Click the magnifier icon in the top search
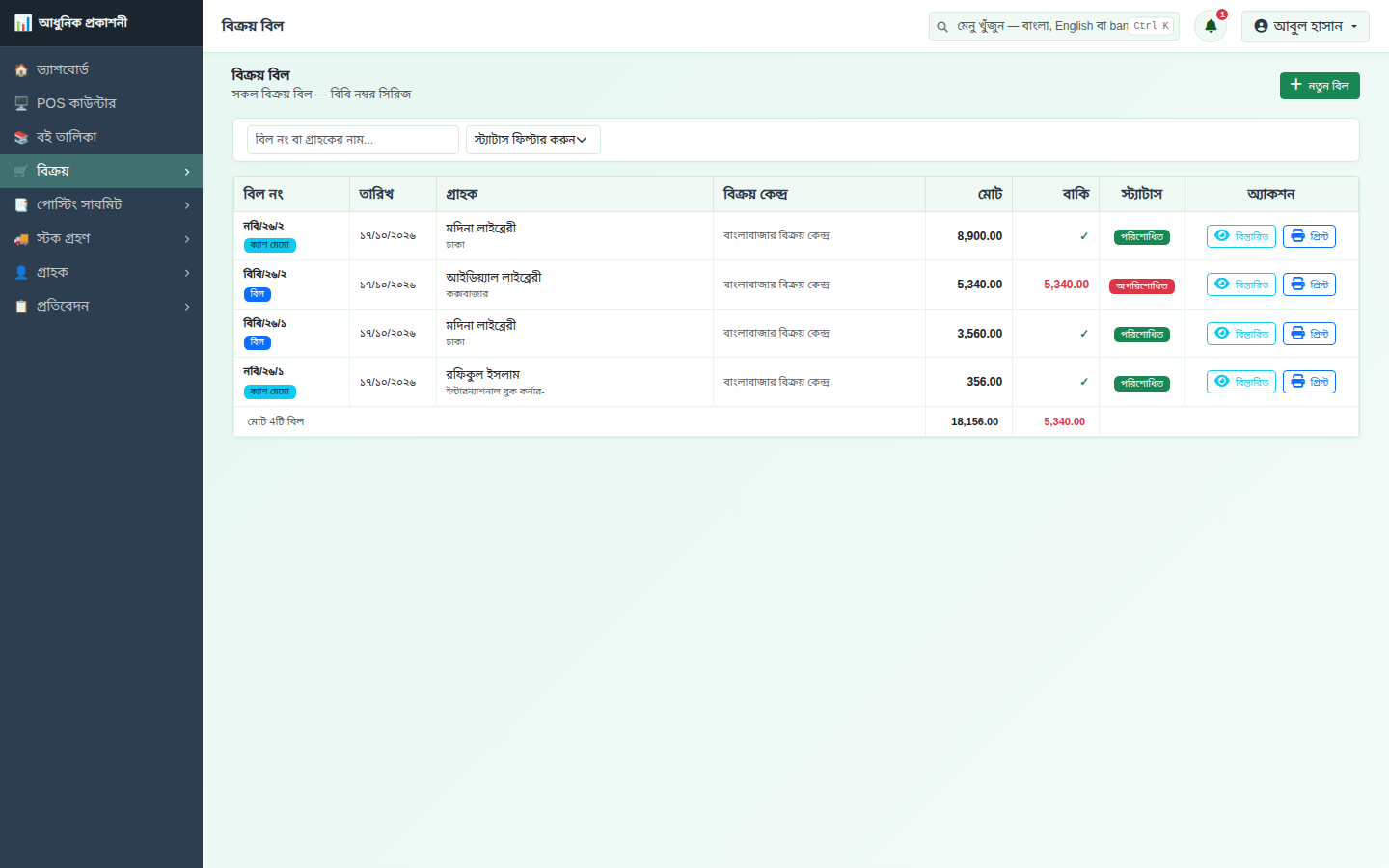Viewport: 1389px width, 868px height. click(x=942, y=27)
